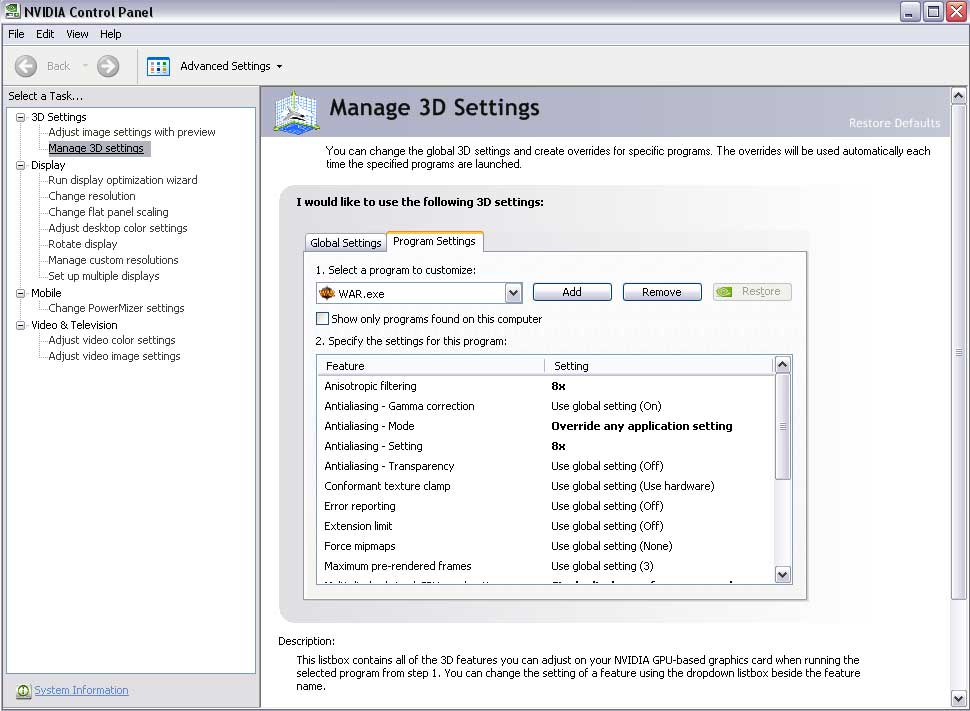Click the settings list scroll up arrow
Screen dimensions: 970x711
tap(783, 364)
